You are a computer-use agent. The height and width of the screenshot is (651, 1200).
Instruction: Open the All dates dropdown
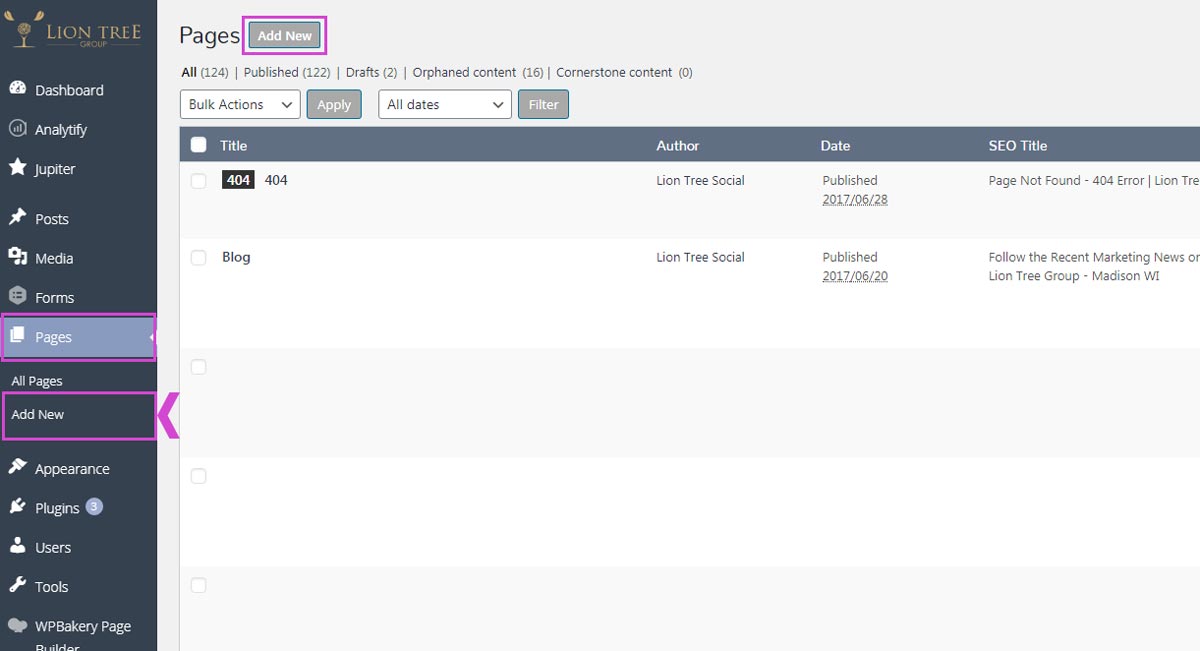pyautogui.click(x=445, y=104)
